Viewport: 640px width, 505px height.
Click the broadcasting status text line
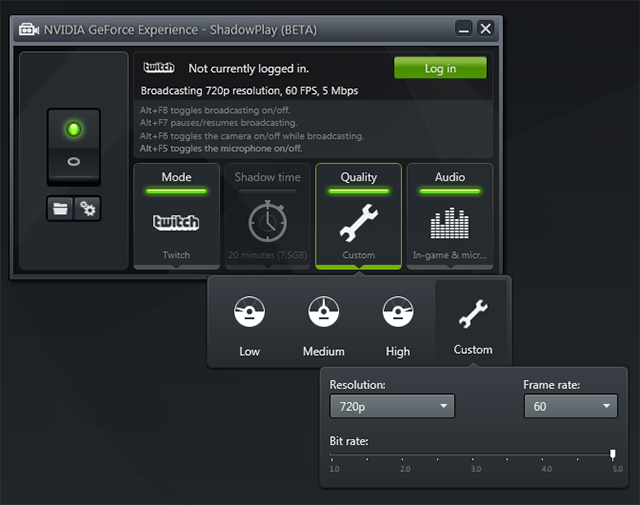click(249, 91)
